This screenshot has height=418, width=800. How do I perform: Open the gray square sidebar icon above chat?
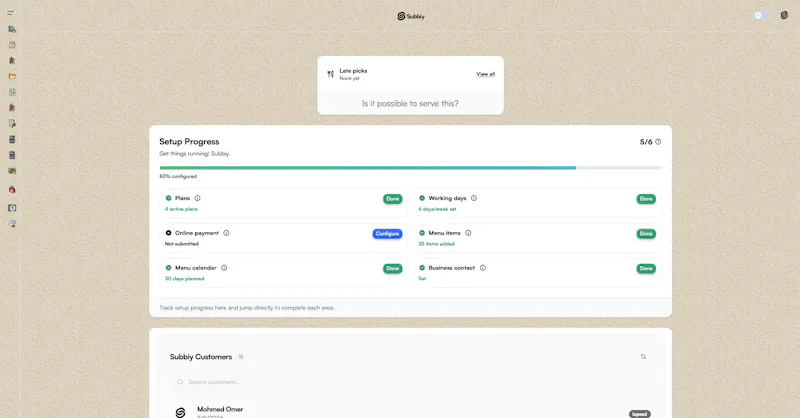point(12,208)
